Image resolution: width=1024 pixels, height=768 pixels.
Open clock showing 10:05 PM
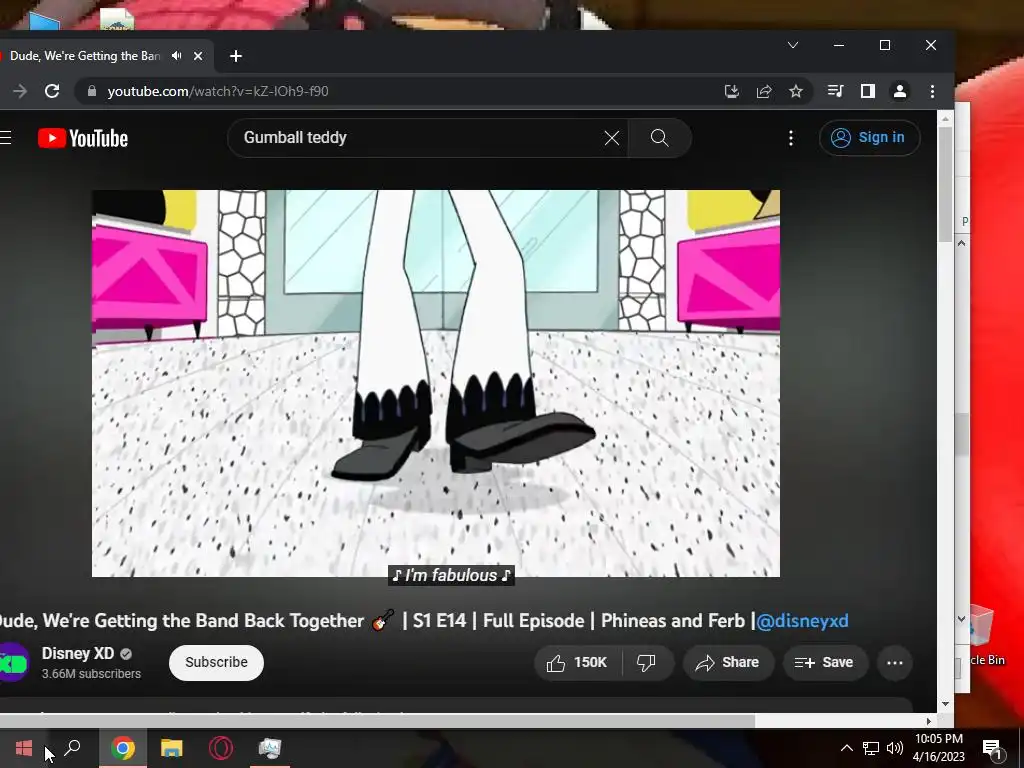pyautogui.click(x=938, y=748)
